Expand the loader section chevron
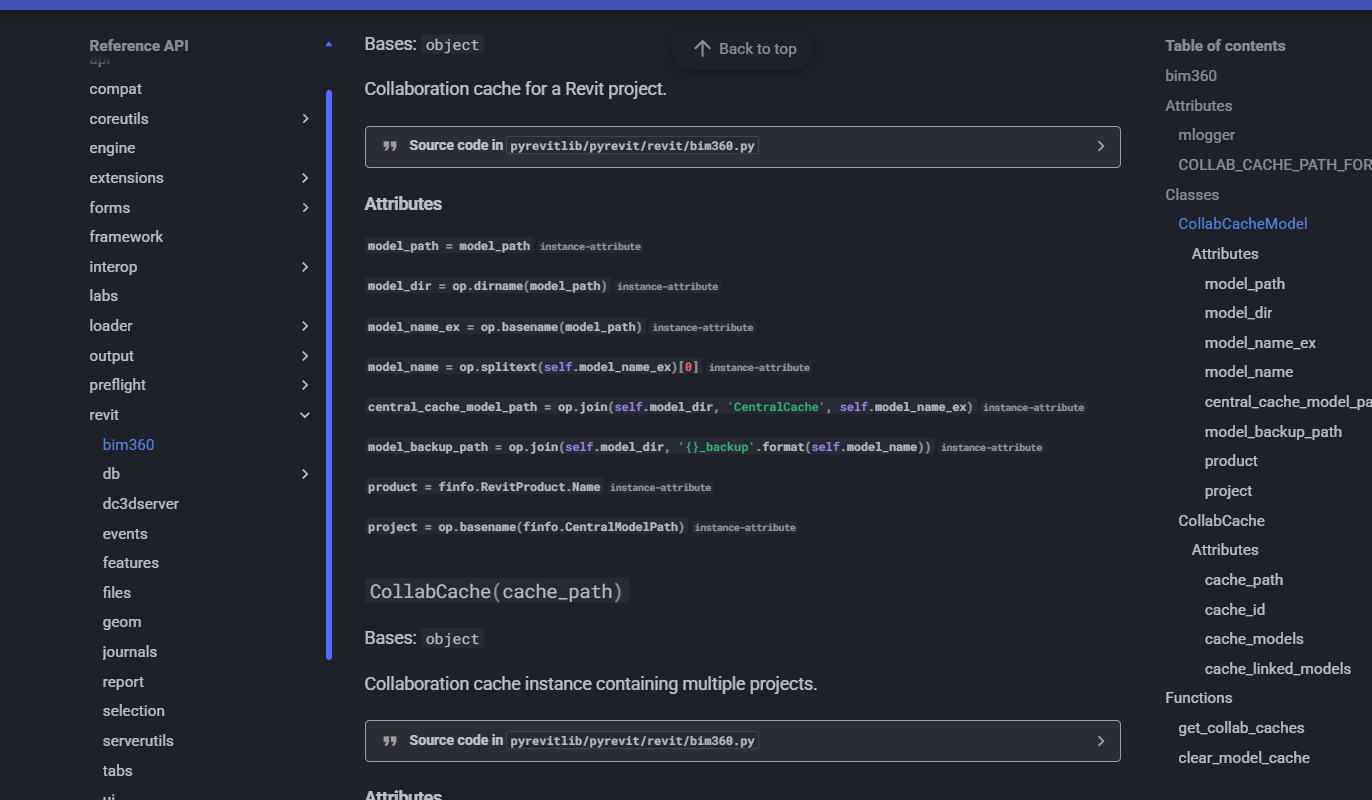1372x800 pixels. click(305, 326)
